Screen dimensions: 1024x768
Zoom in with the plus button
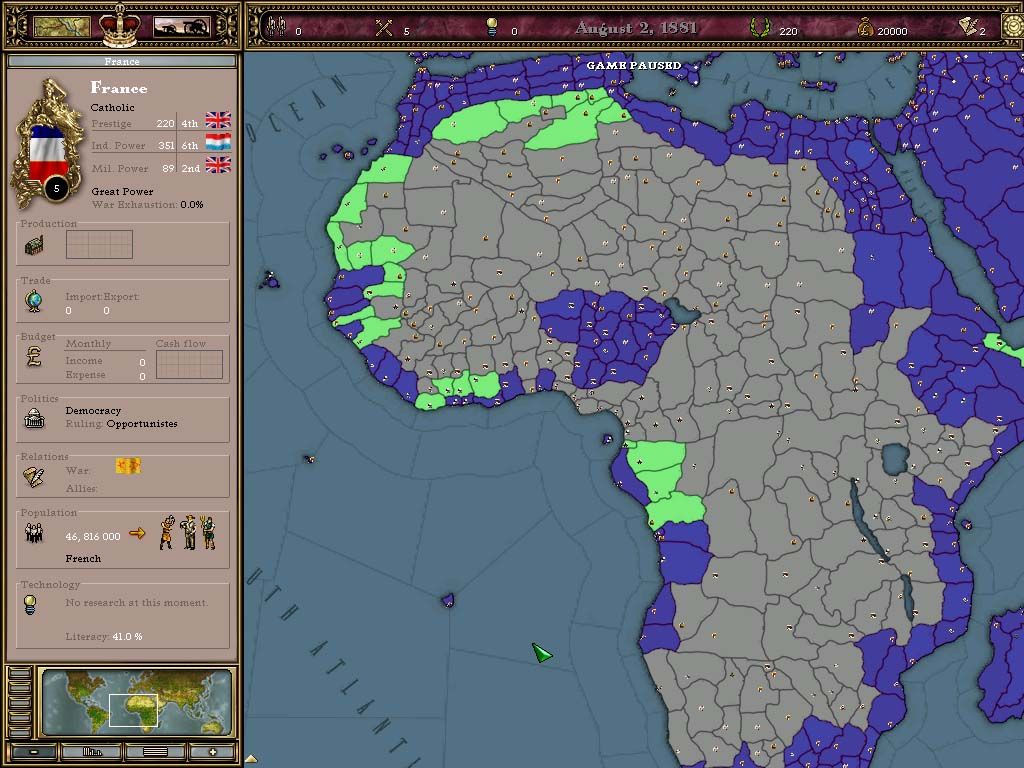[212, 752]
